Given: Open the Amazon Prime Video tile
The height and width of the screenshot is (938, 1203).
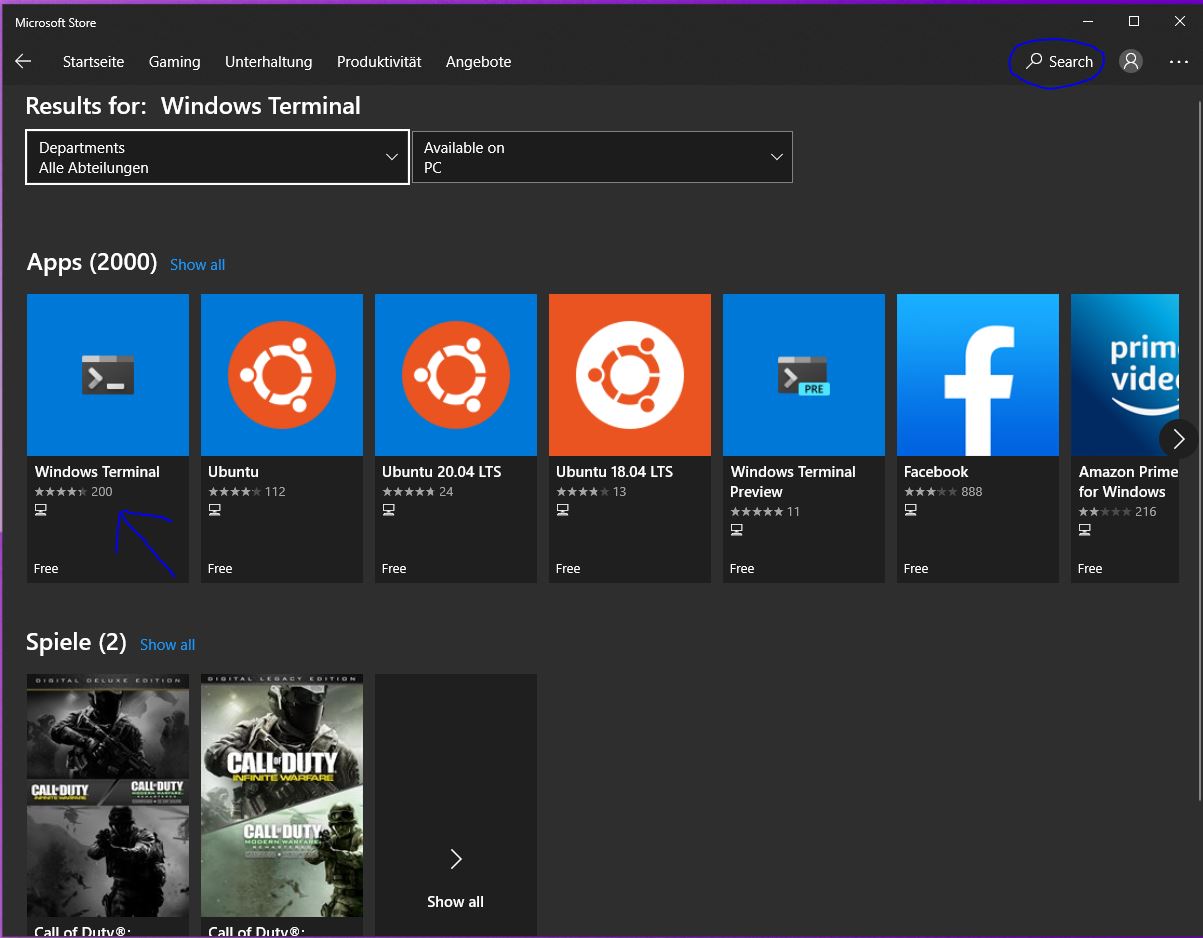Looking at the screenshot, I should pos(1125,438).
